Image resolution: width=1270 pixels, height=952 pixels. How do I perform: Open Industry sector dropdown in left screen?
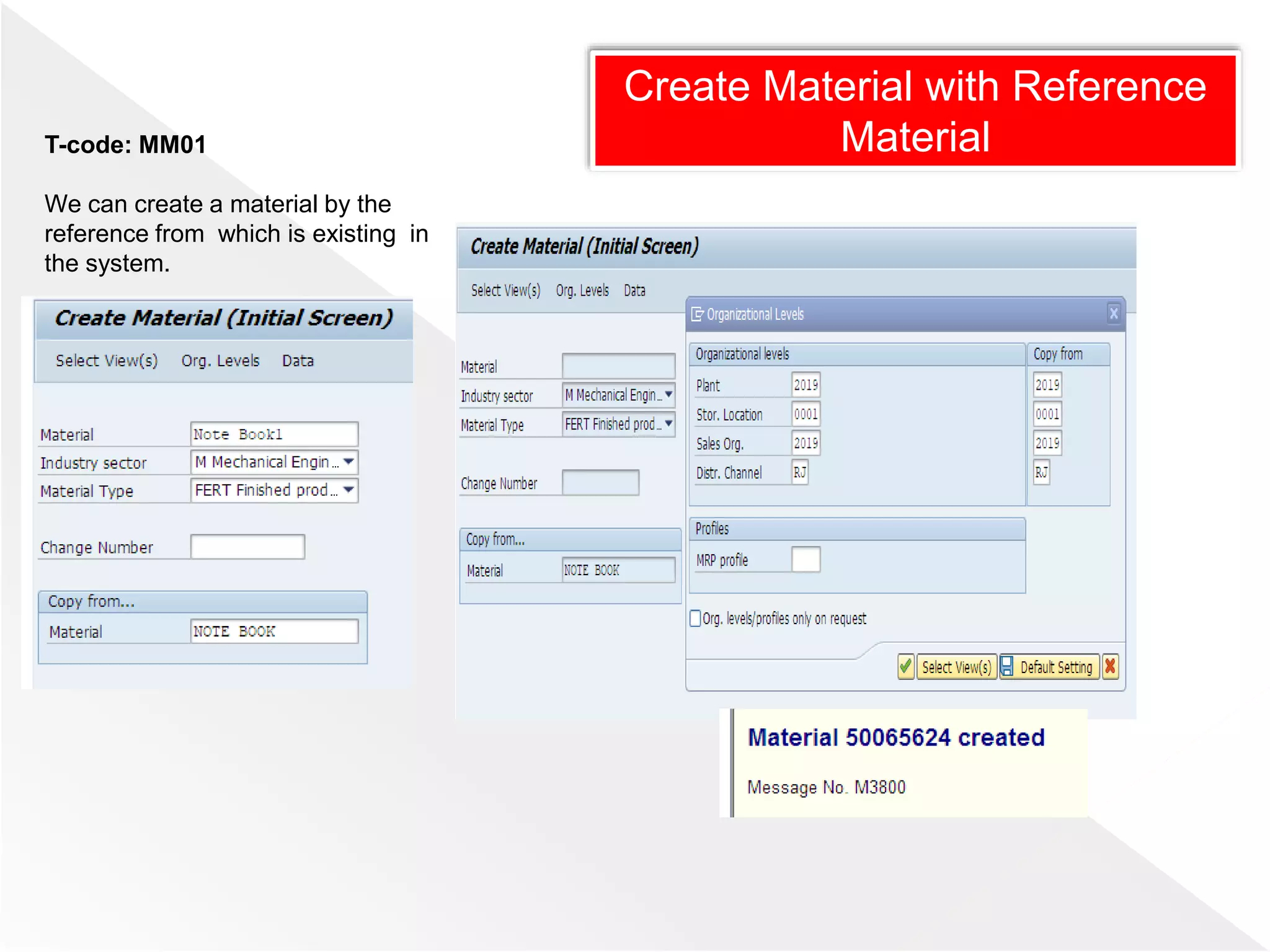(349, 462)
